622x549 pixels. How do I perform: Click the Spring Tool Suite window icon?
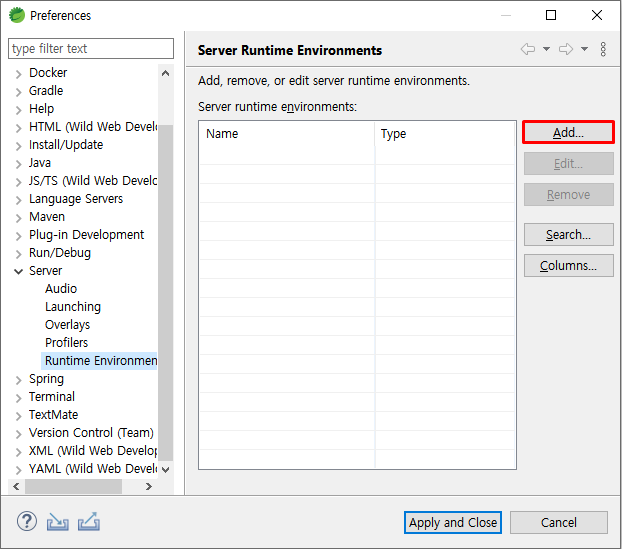[17, 15]
